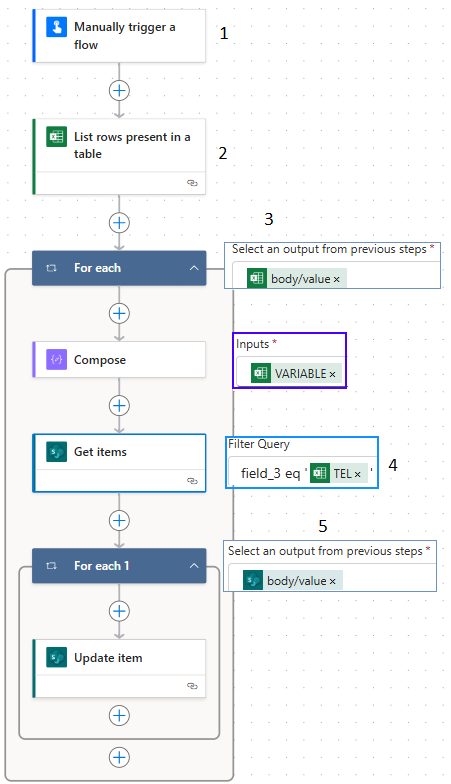Click the Filter Query input field

tap(302, 472)
